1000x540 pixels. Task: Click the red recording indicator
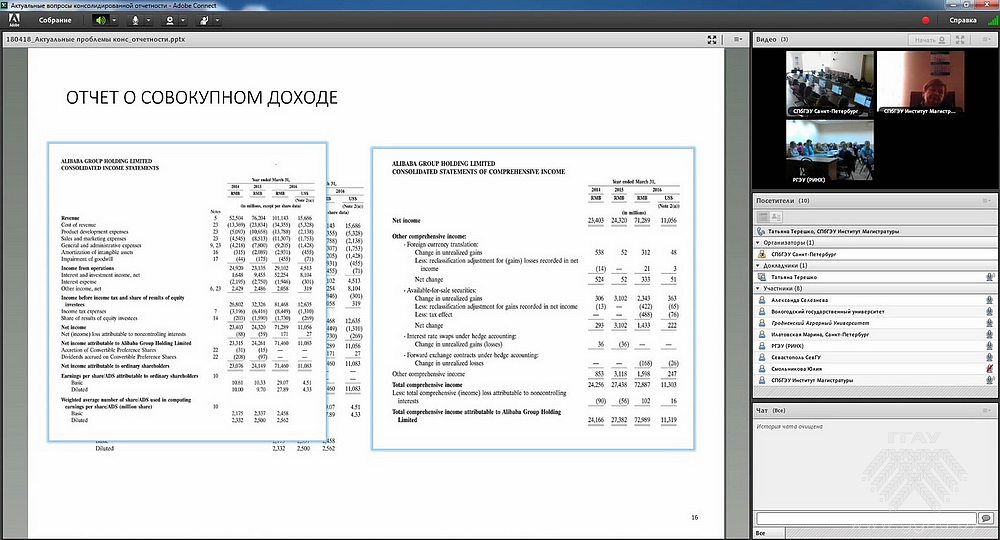click(925, 20)
